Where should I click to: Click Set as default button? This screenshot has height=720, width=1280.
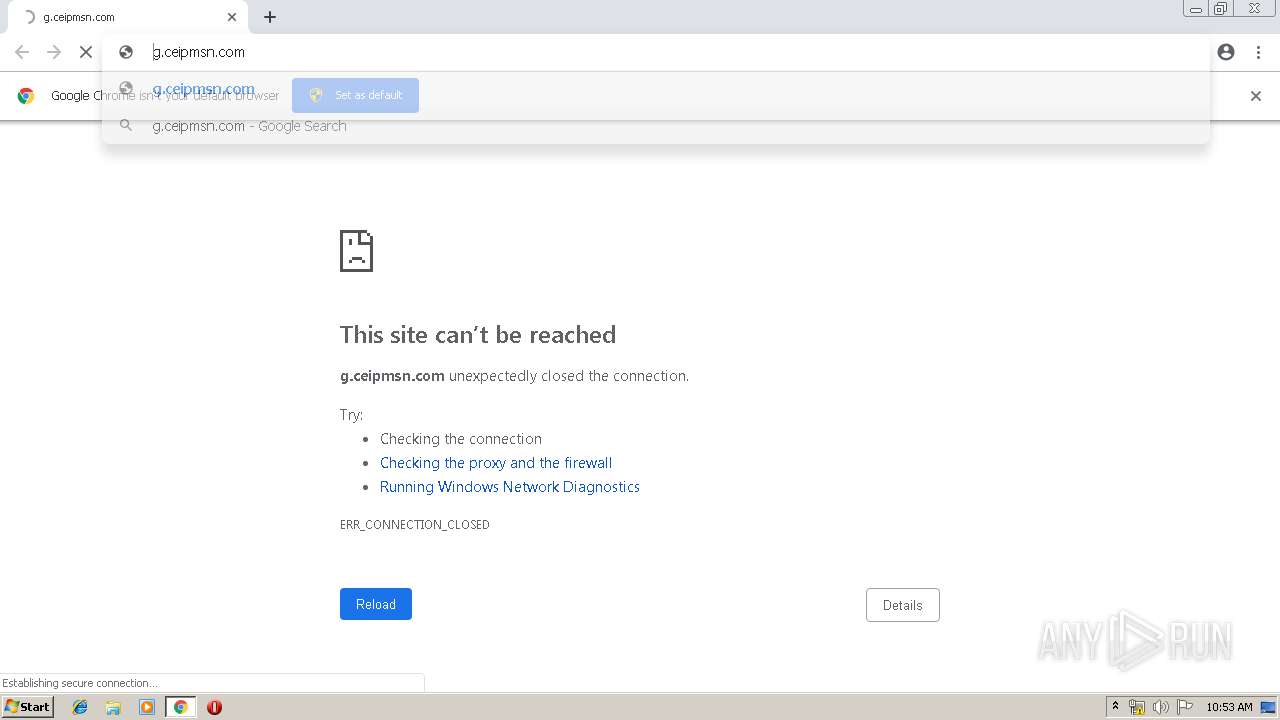(355, 95)
